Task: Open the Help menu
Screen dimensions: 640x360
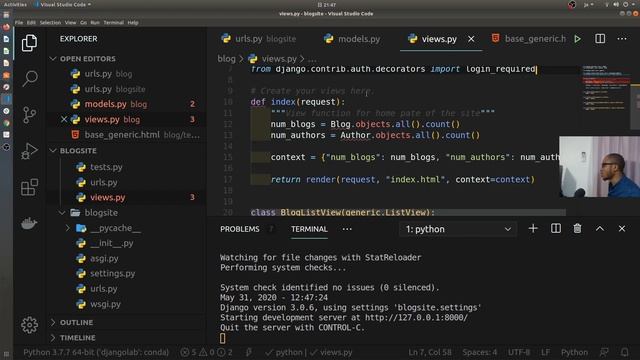Action: tap(133, 22)
